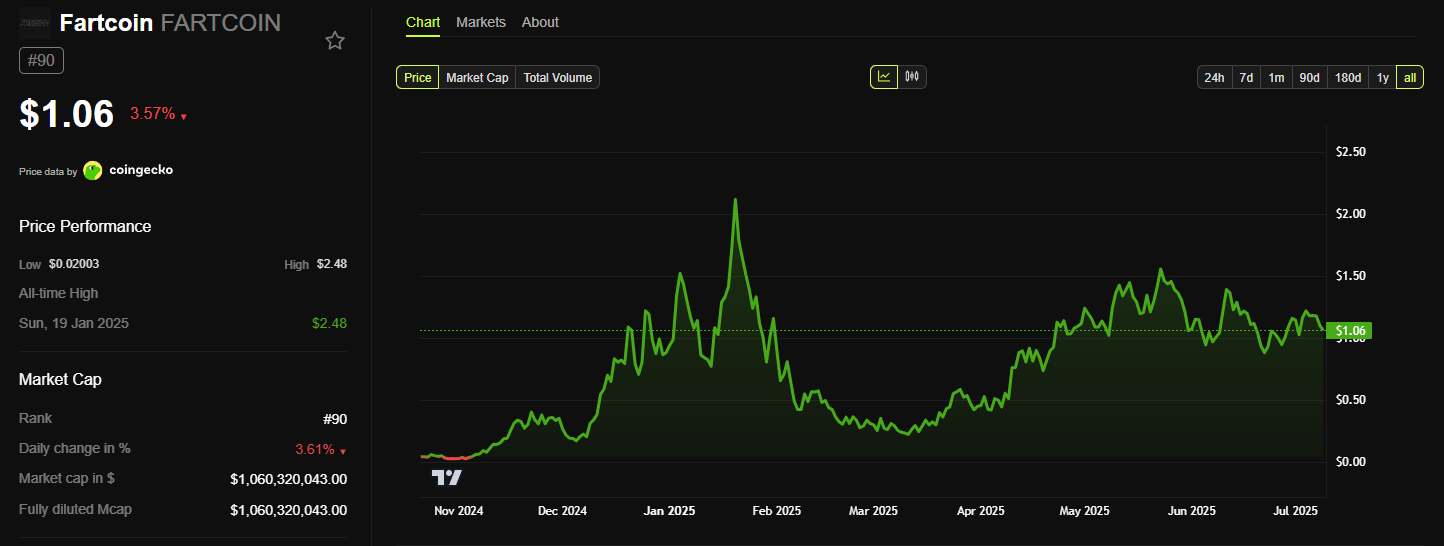Click the TradingView logo on chart
The image size is (1444, 546).
tap(446, 477)
